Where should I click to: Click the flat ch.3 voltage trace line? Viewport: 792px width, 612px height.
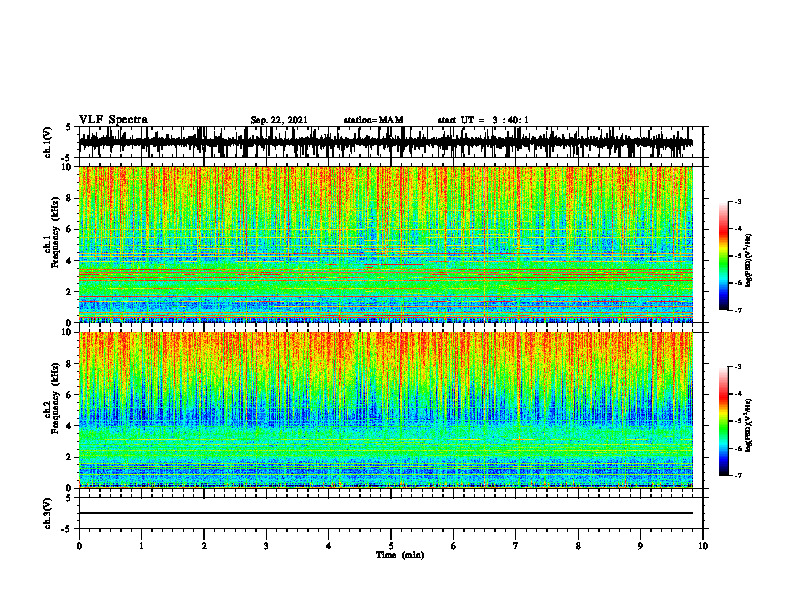385,513
